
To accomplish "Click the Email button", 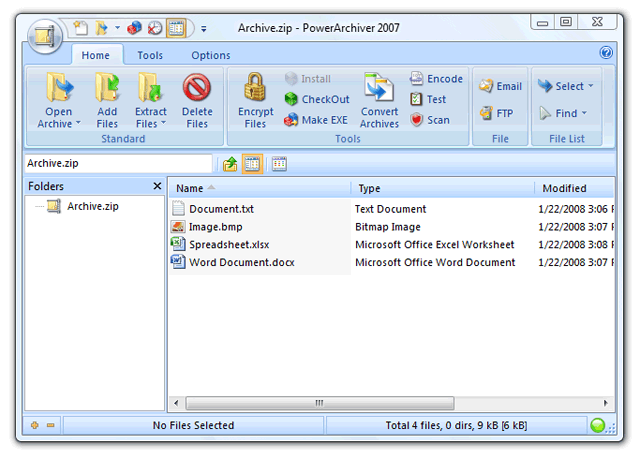I will coord(500,86).
